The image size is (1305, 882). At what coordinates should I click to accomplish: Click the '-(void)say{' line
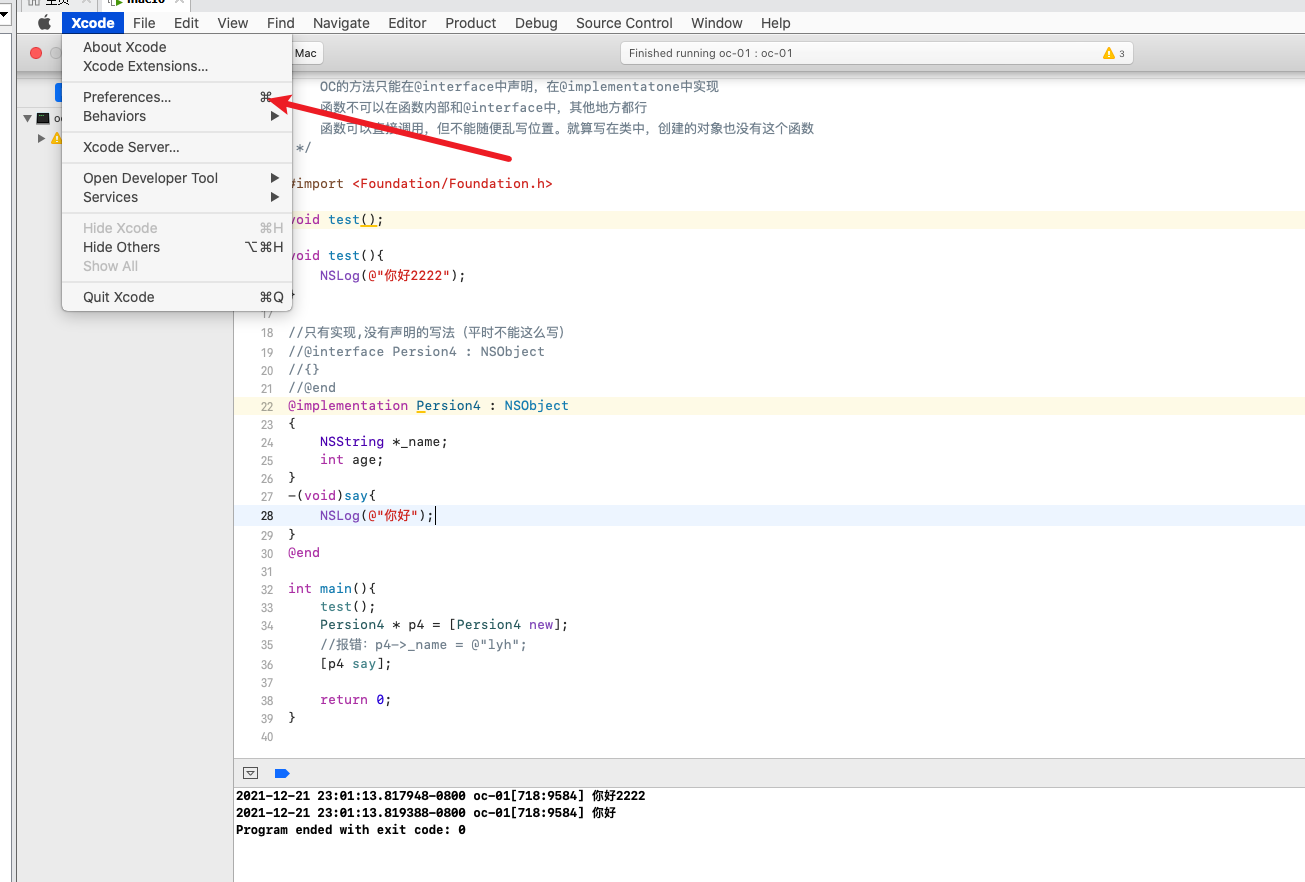tap(332, 495)
